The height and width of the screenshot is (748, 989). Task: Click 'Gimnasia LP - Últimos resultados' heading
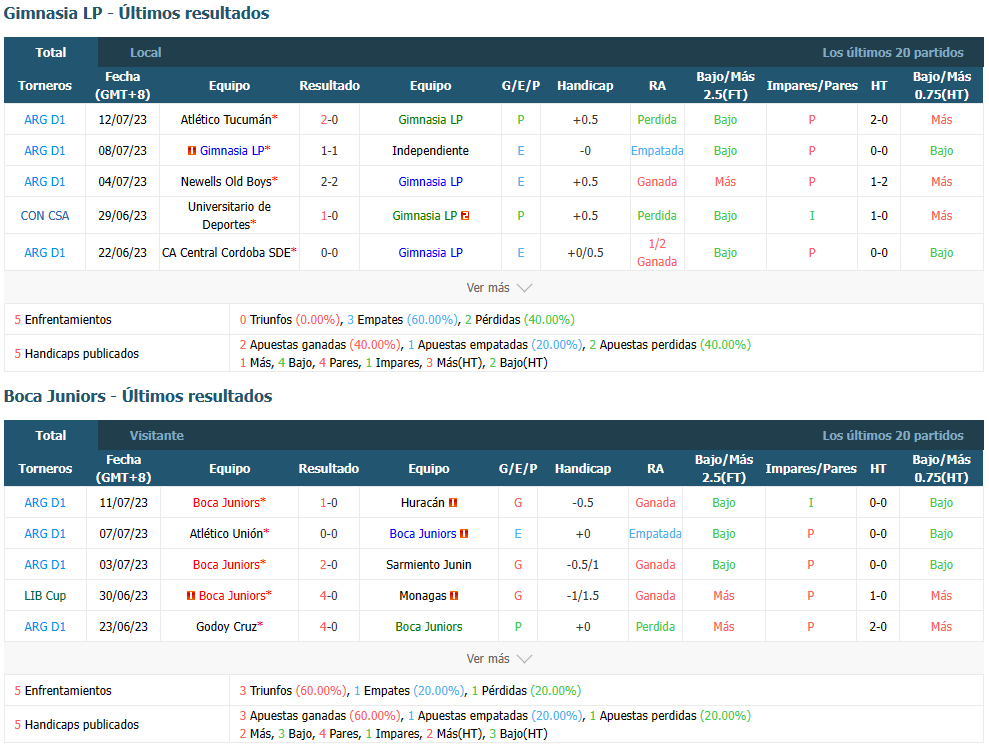click(x=136, y=13)
